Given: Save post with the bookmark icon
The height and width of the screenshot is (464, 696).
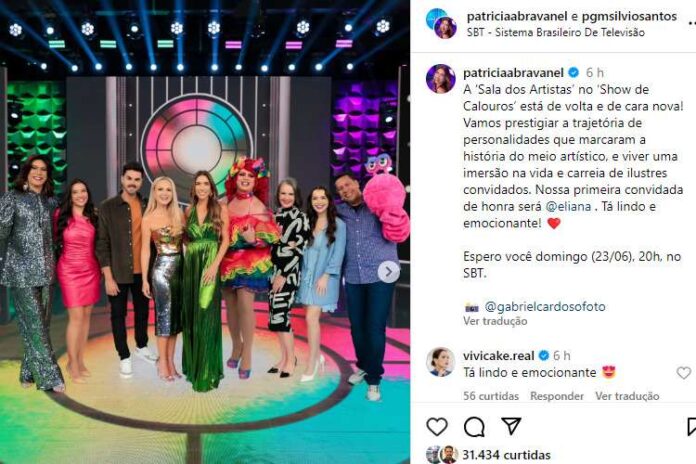Looking at the screenshot, I should tap(692, 427).
